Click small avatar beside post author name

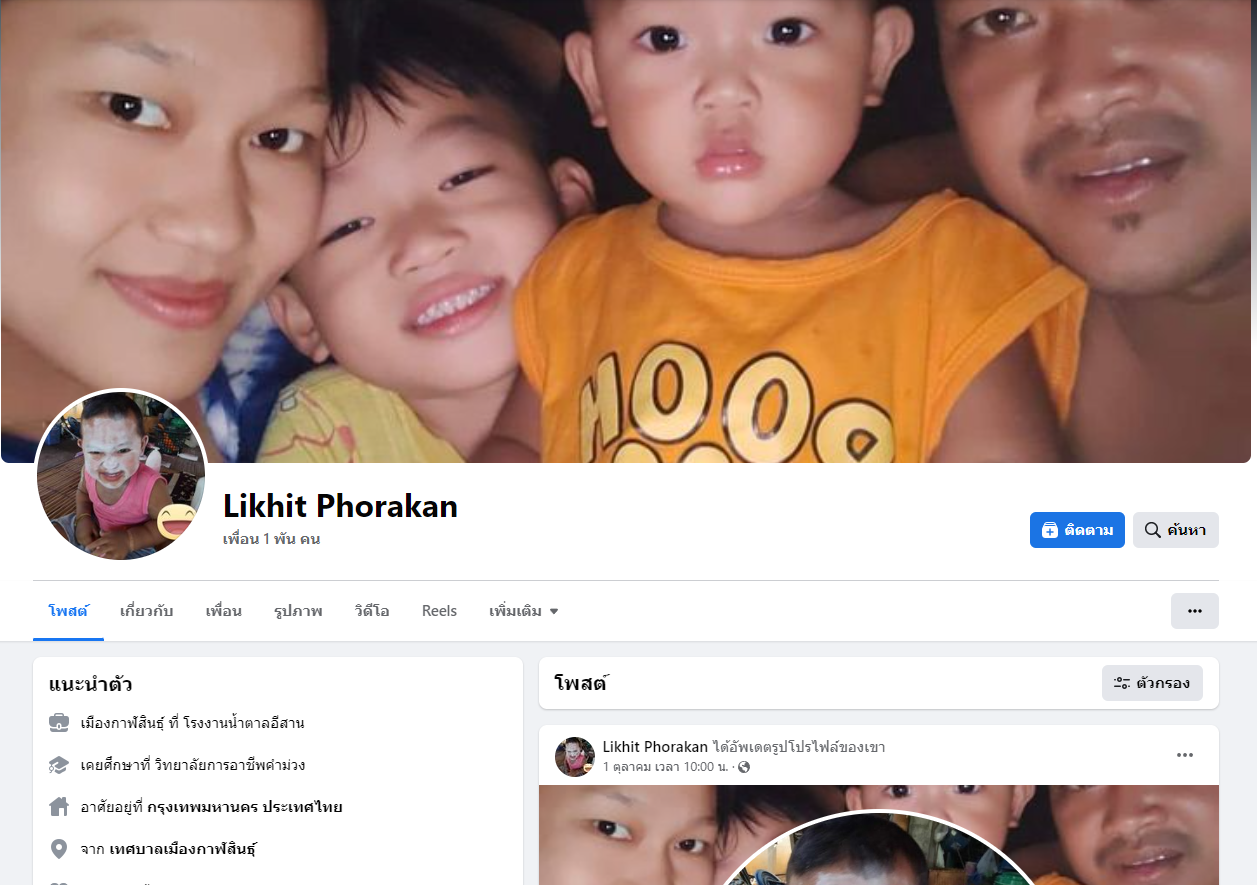click(575, 757)
